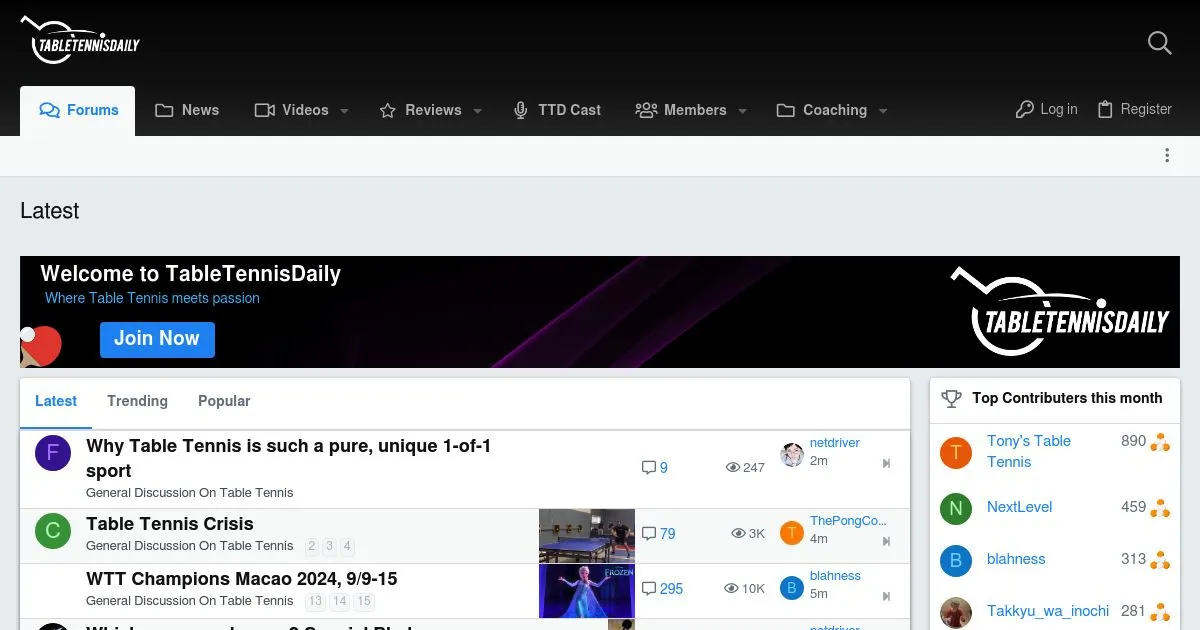Click Takkyu_wa_inochi's photo avatar

[x=956, y=612]
